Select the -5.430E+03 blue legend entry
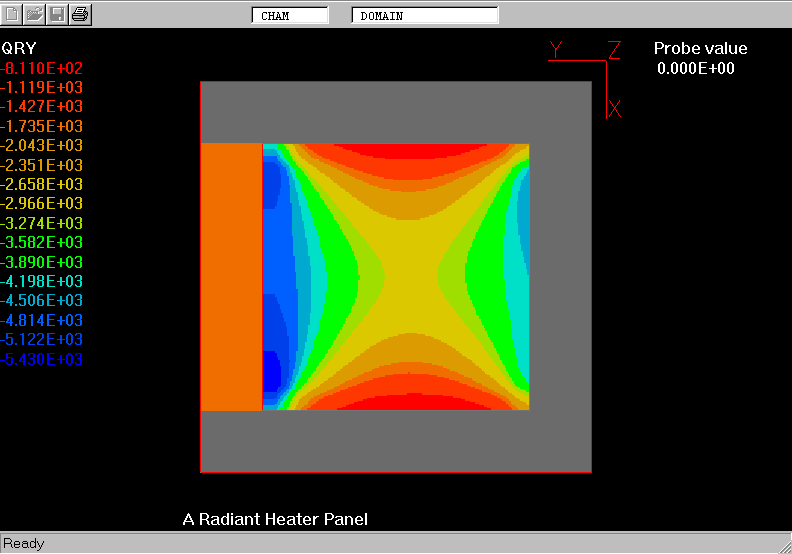Screen dimensions: 792x554 click(x=42, y=359)
